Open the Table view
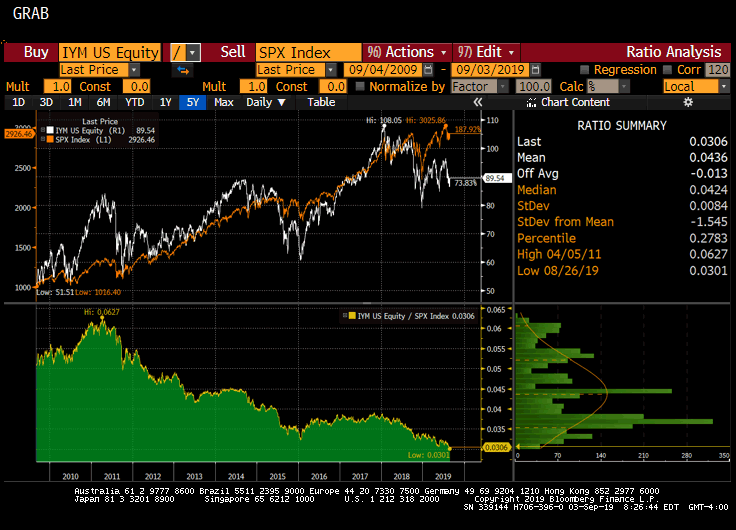Screen dimensions: 736x530 [321, 102]
